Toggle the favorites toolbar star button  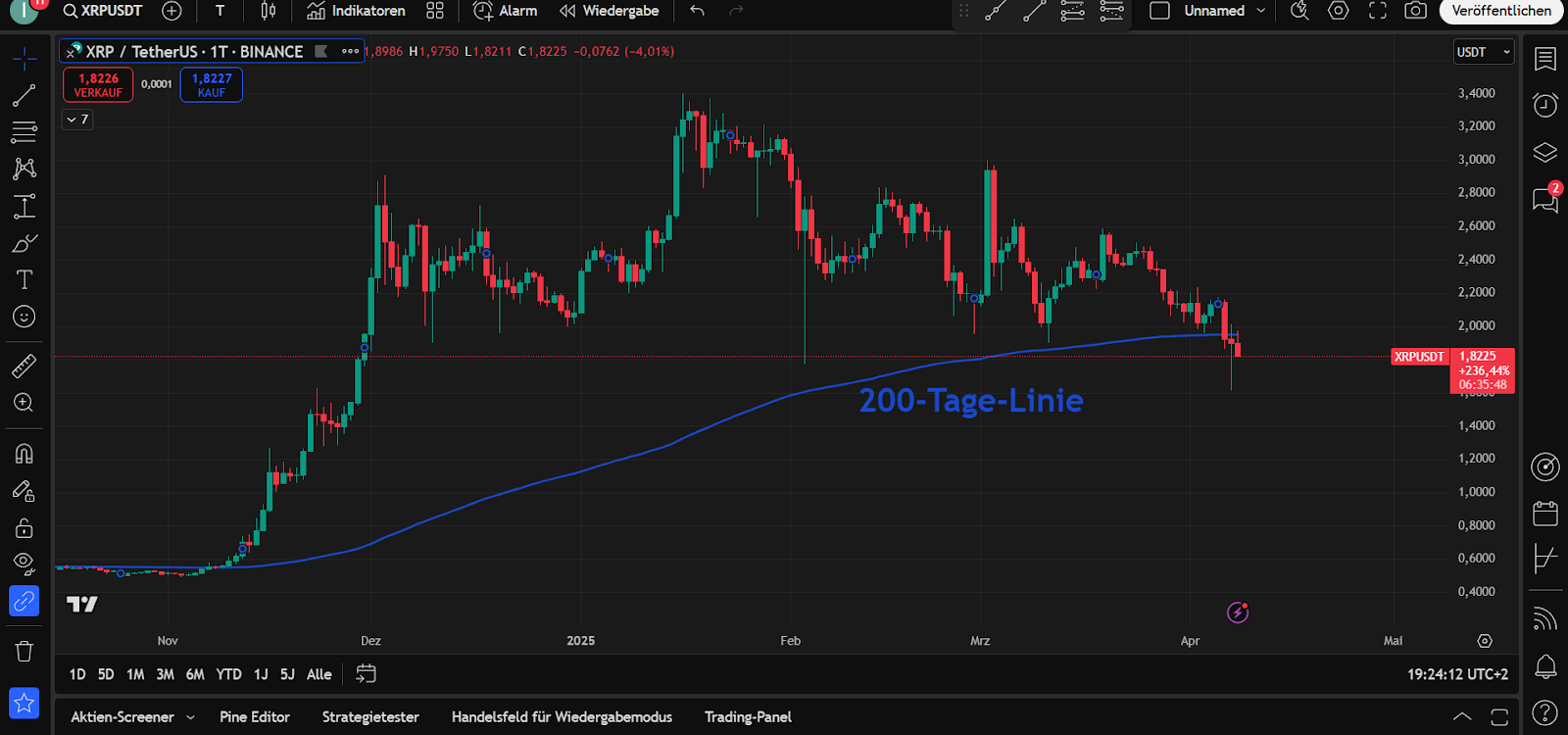(x=24, y=703)
